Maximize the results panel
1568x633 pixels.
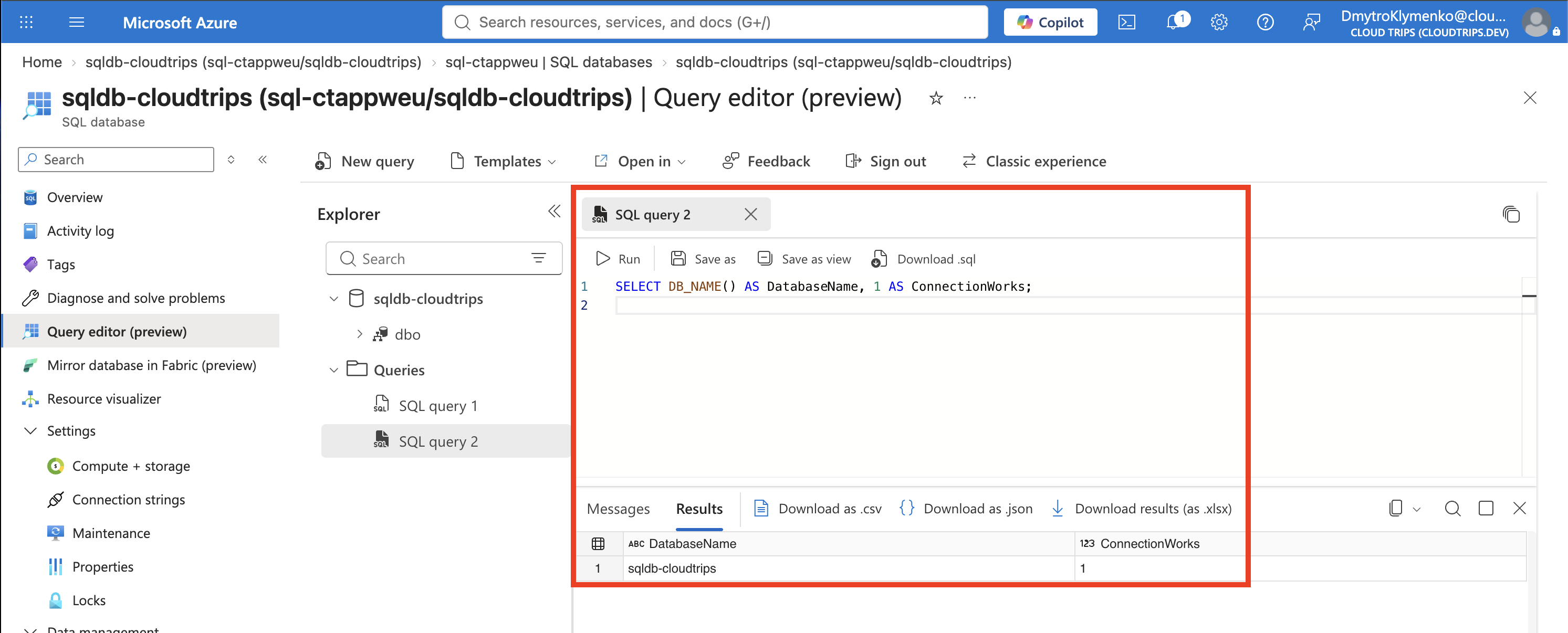click(1486, 509)
